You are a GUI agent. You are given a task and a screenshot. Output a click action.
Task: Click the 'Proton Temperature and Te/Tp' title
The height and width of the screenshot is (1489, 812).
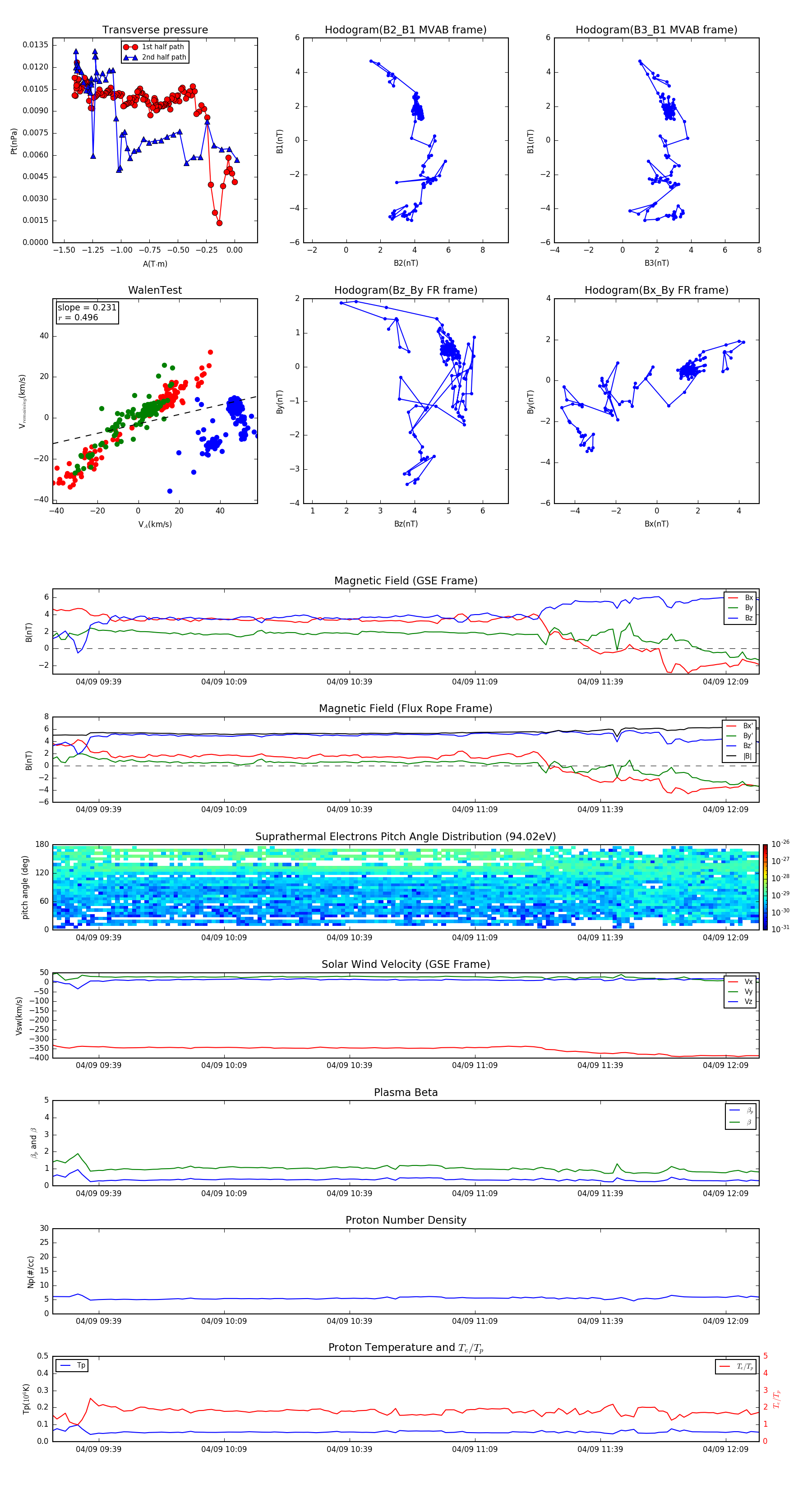pyautogui.click(x=406, y=1348)
